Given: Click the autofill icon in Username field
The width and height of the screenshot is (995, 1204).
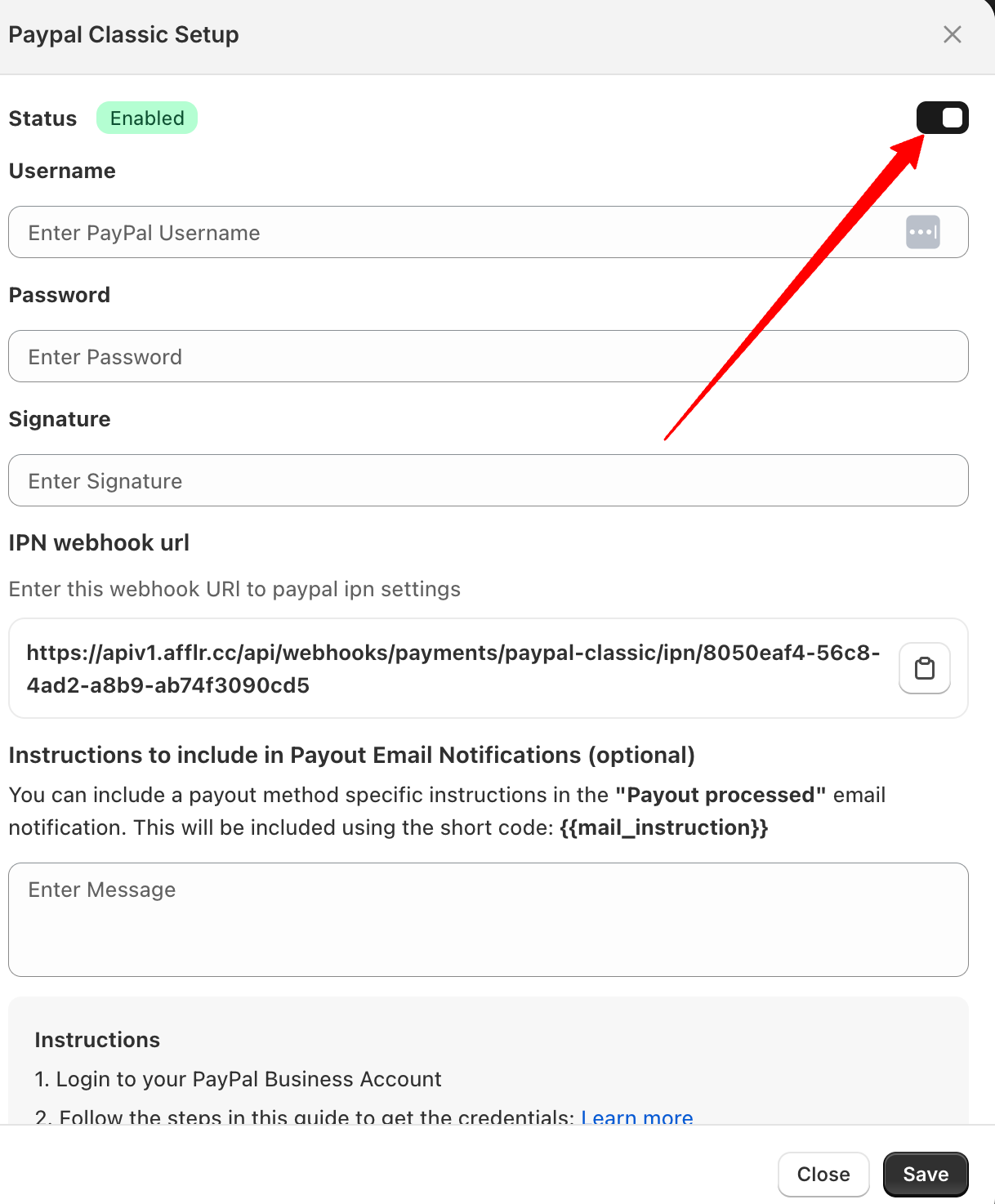Looking at the screenshot, I should 922,232.
